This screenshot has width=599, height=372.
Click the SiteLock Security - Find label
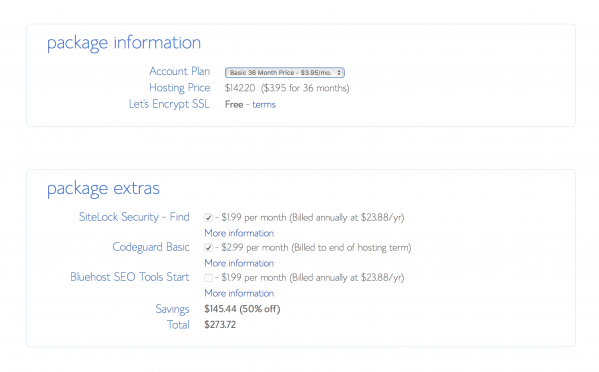pyautogui.click(x=134, y=217)
